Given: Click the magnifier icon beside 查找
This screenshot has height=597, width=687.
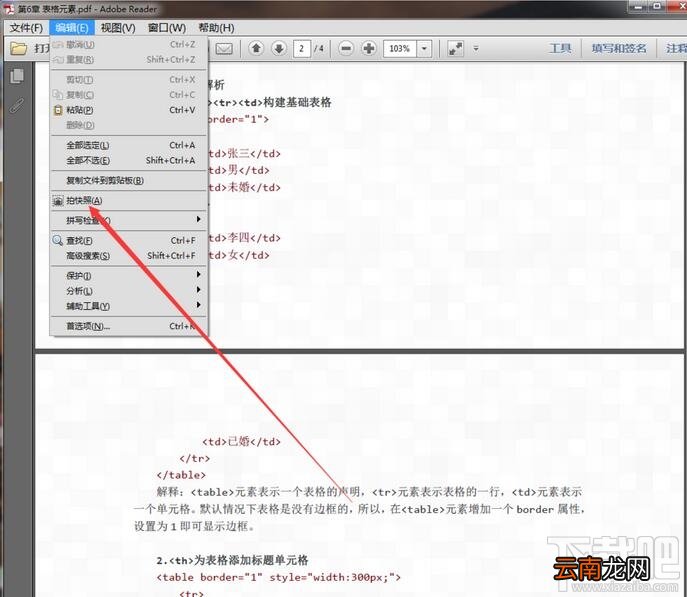Looking at the screenshot, I should [57, 240].
